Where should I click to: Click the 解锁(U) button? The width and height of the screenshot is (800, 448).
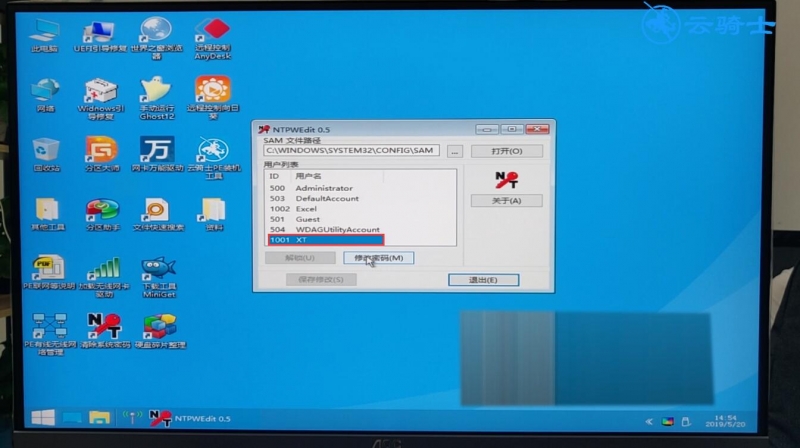click(x=300, y=258)
